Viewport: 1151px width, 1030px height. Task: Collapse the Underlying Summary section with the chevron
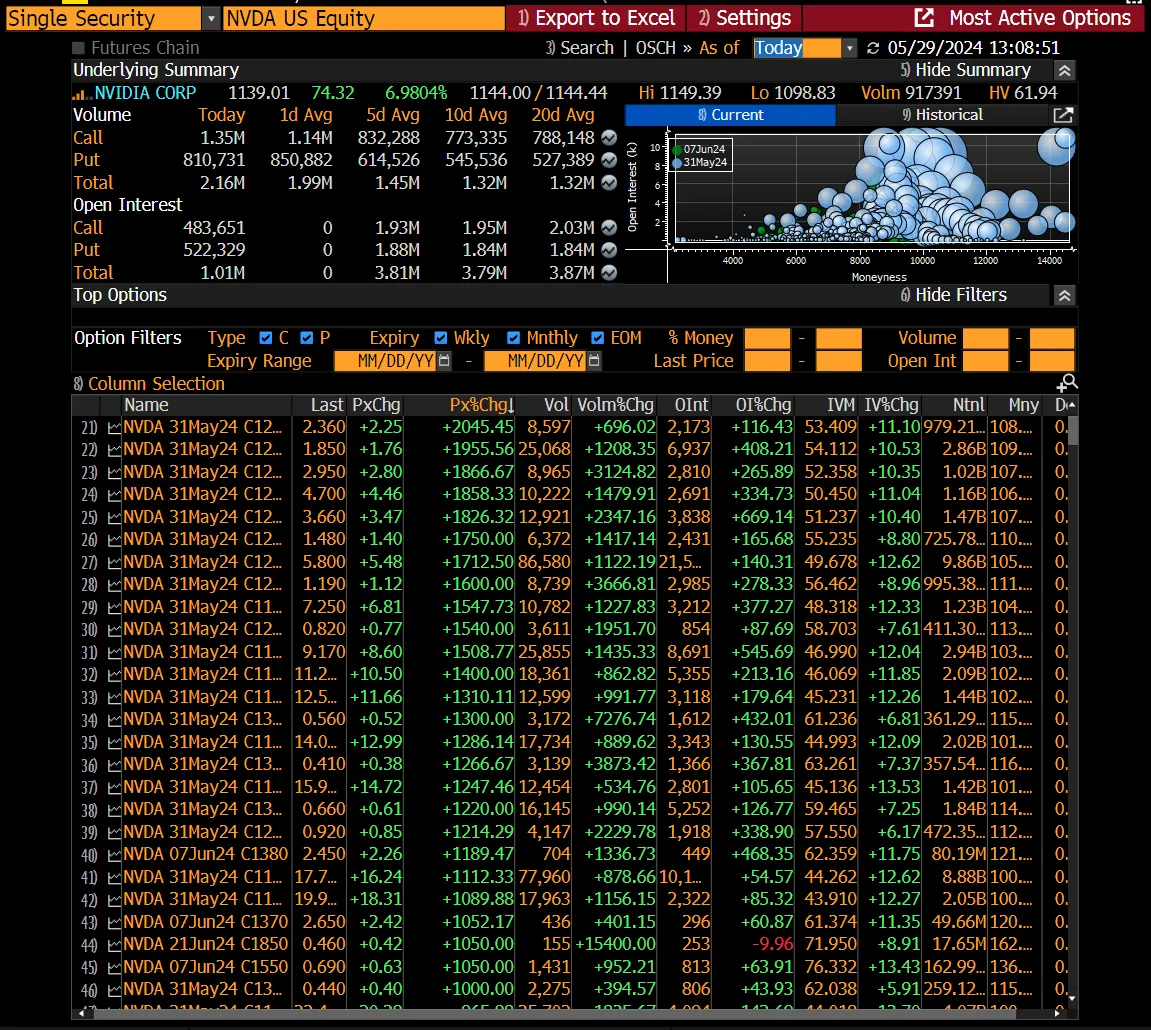click(1065, 70)
